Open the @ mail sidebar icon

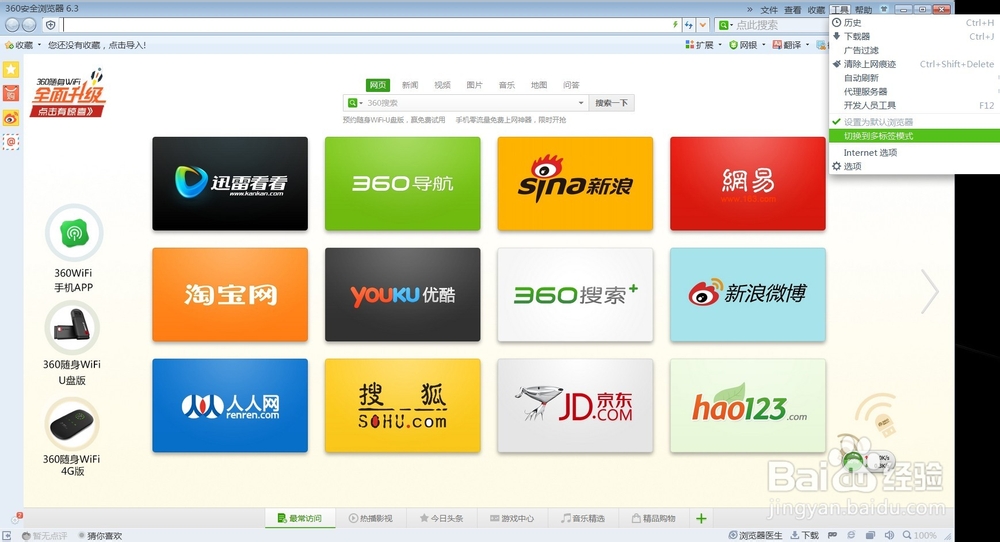point(11,142)
